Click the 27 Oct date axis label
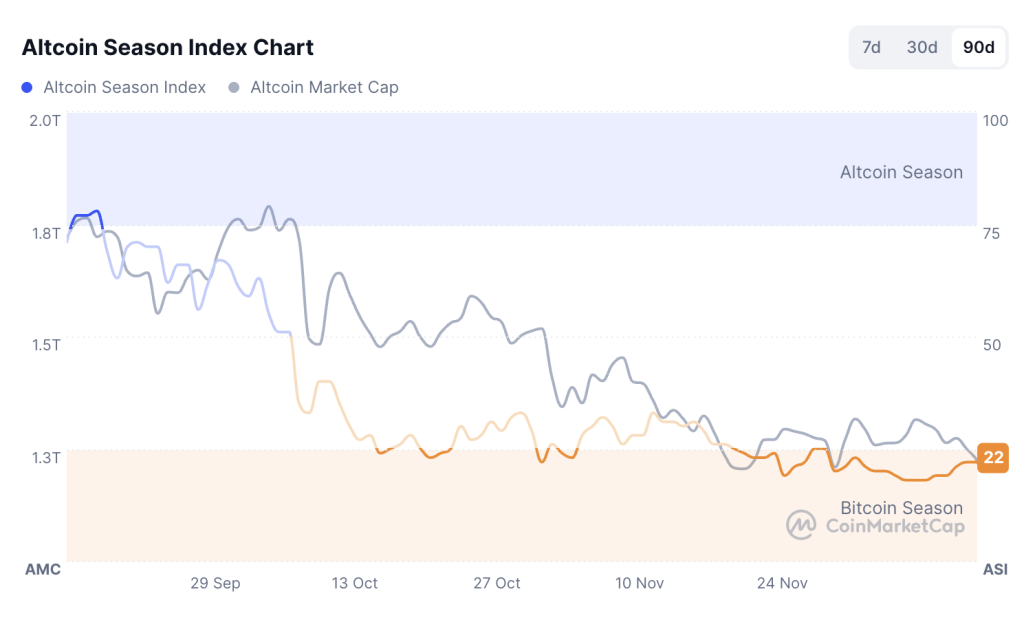1024x618 pixels. (x=497, y=583)
